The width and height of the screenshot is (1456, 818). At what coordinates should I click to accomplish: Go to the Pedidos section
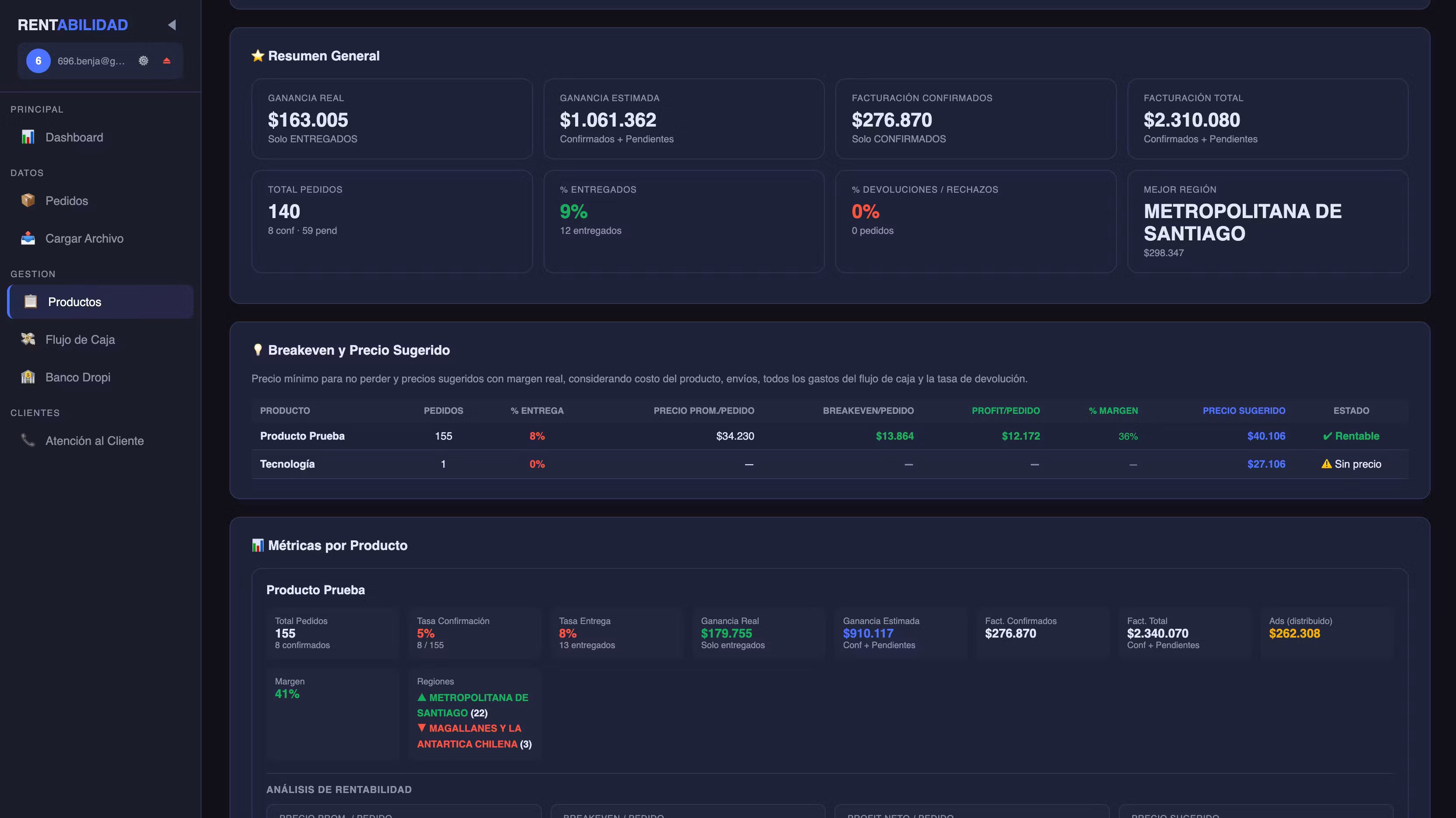(101, 201)
